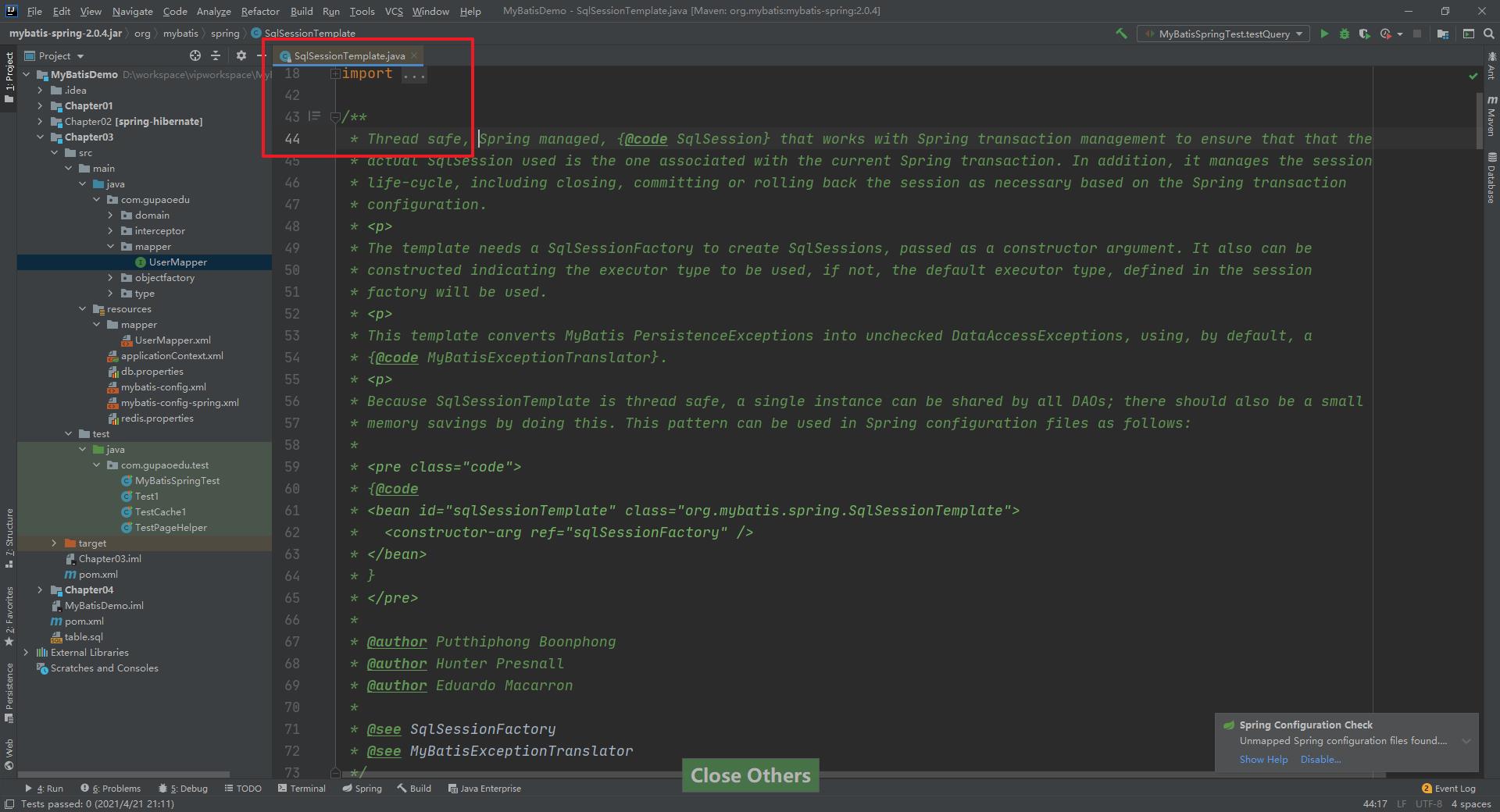Open Project panel gear settings
Image resolution: width=1500 pixels, height=812 pixels.
click(241, 55)
